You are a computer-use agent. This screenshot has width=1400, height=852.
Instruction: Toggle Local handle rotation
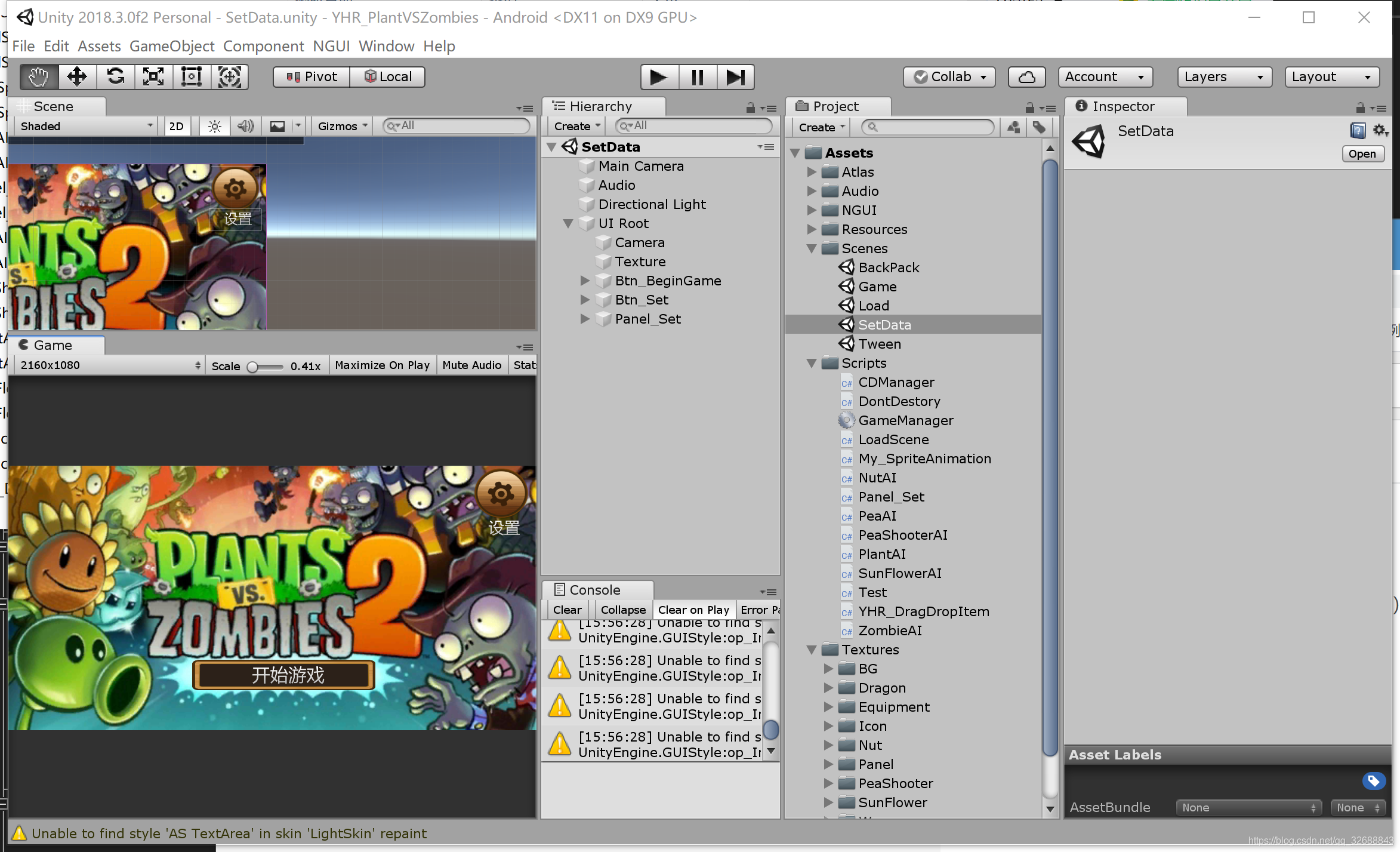(387, 77)
